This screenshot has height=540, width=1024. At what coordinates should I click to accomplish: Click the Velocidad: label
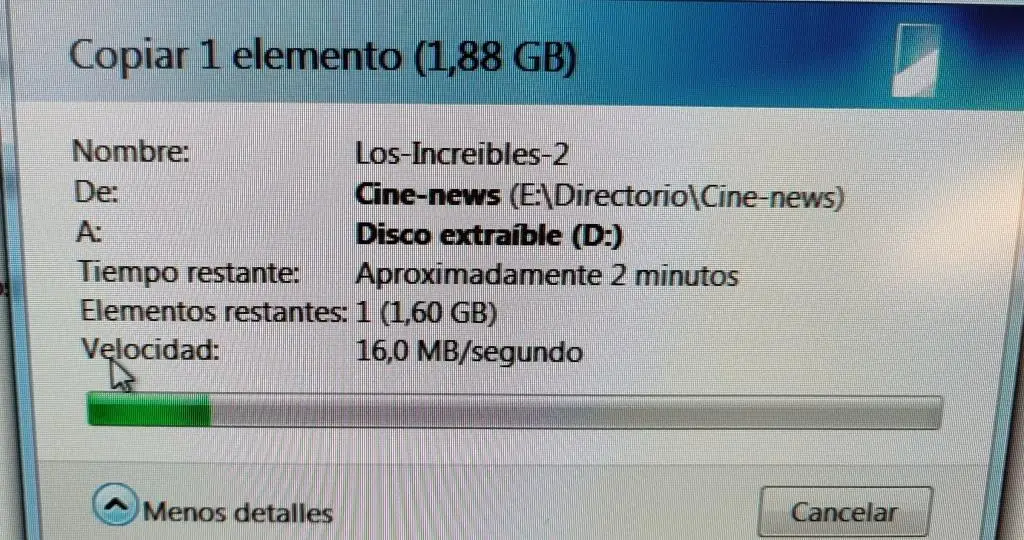pos(150,351)
